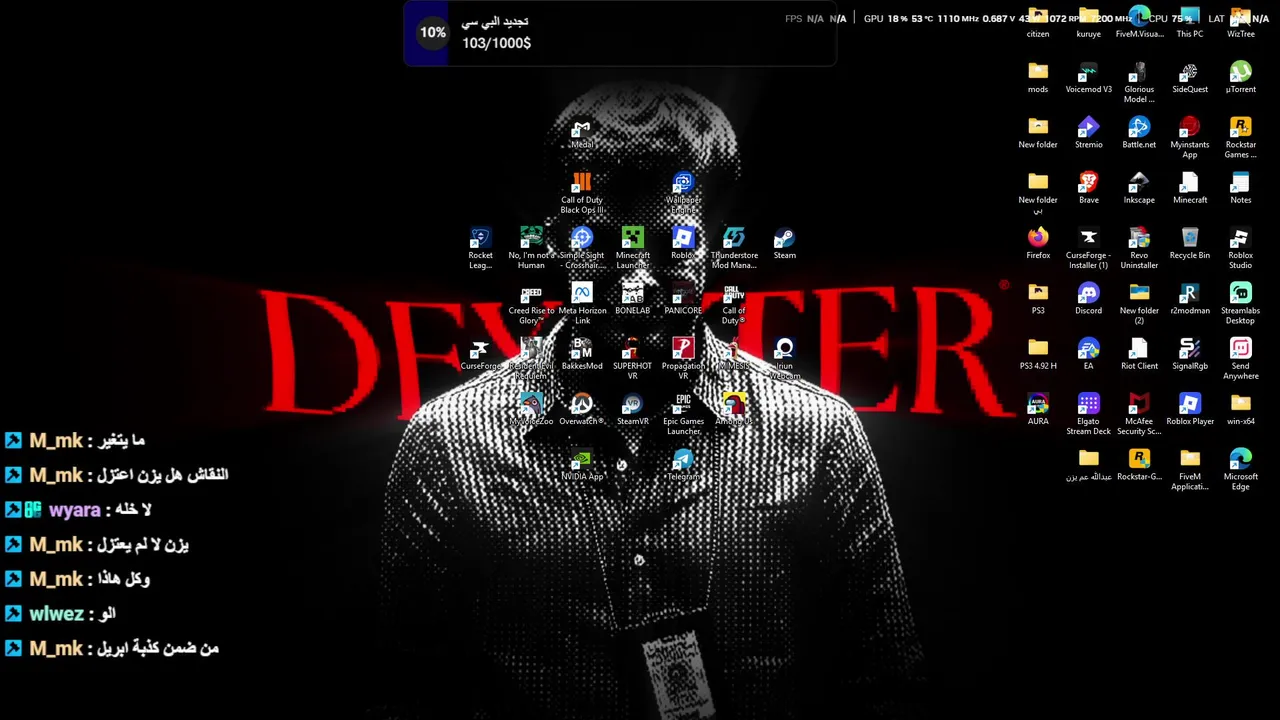
Task: Open Inkscape shortcut
Action: pyautogui.click(x=1139, y=188)
